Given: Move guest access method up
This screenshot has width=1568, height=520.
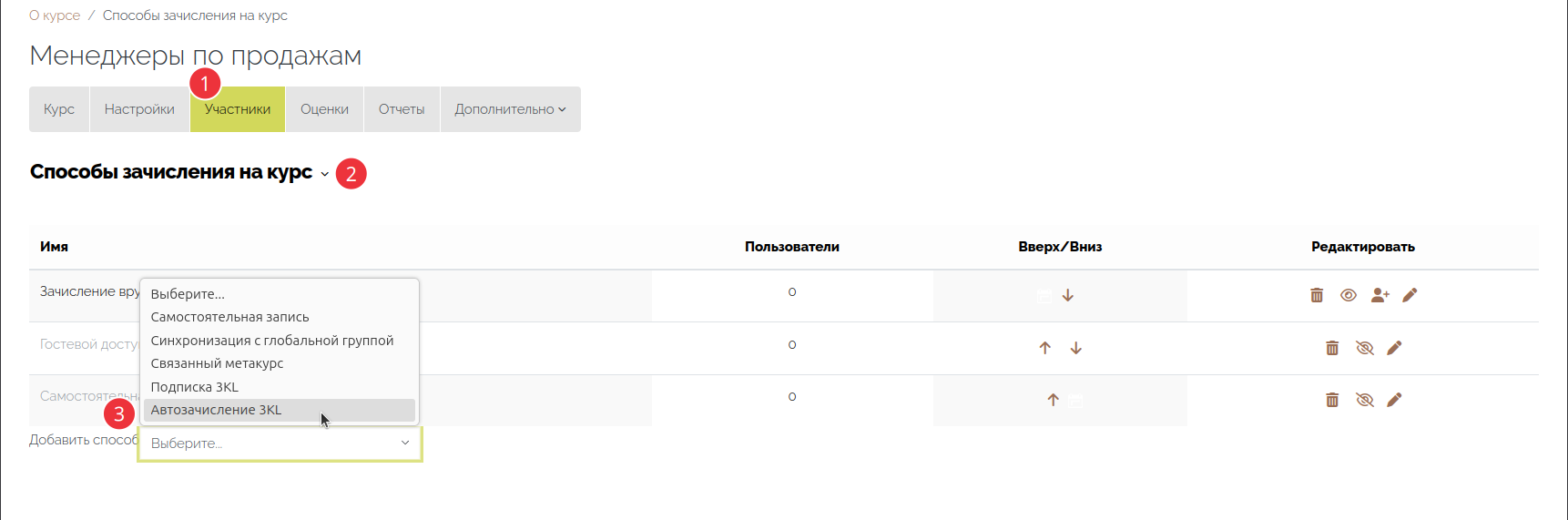Looking at the screenshot, I should pos(1045,348).
